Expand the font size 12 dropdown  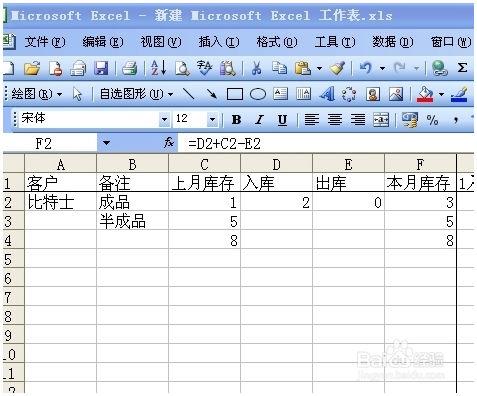point(212,119)
